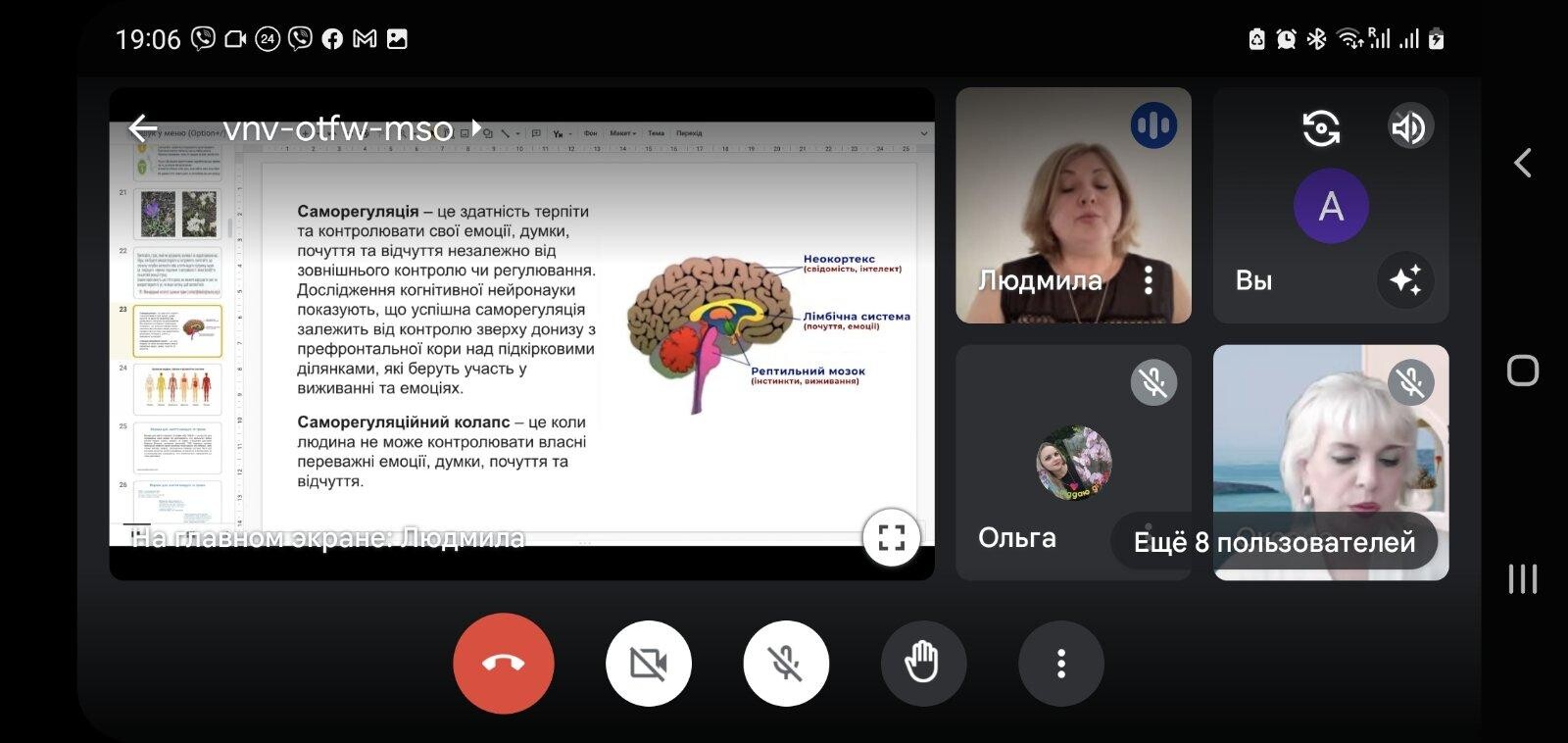Select slide 21 thumbnail with flower photos
The image size is (1568, 743).
[177, 214]
